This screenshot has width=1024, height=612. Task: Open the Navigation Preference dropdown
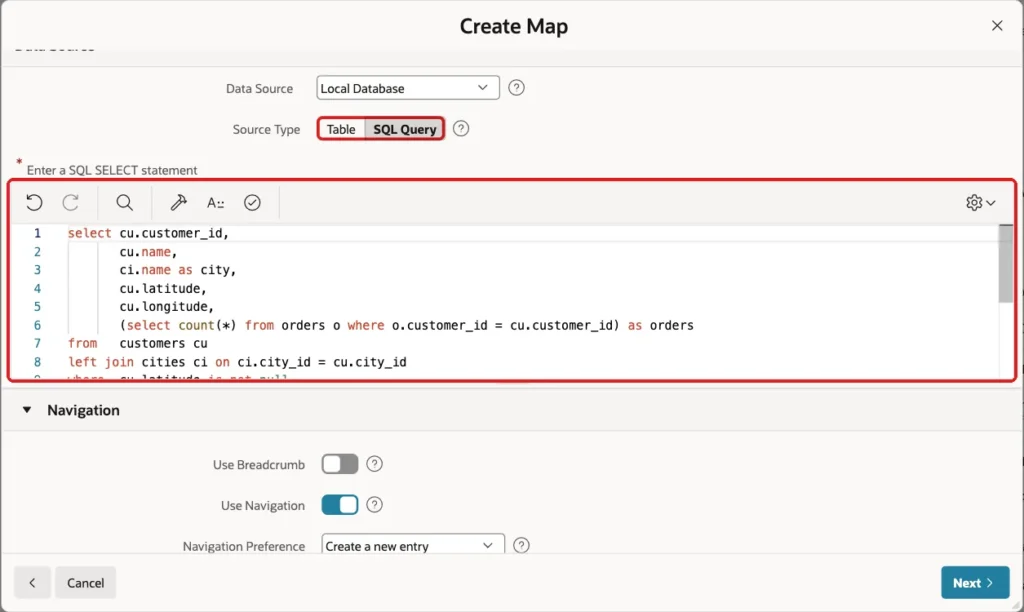tap(413, 544)
